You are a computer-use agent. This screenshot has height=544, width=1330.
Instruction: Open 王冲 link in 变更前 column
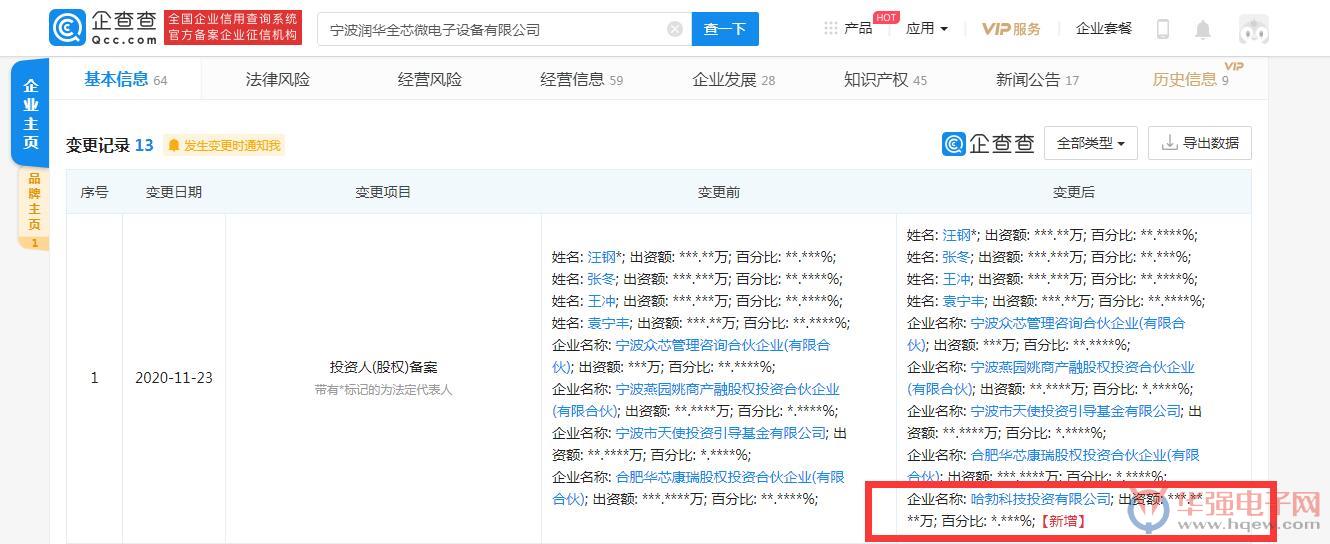[601, 301]
